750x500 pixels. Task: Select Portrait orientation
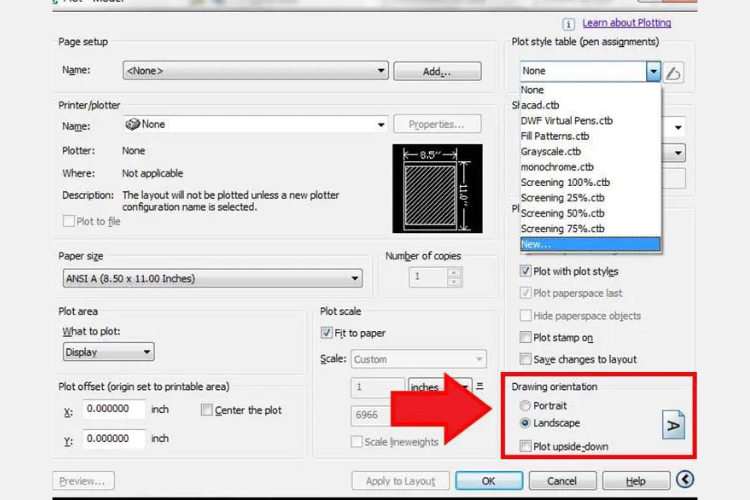(x=525, y=406)
